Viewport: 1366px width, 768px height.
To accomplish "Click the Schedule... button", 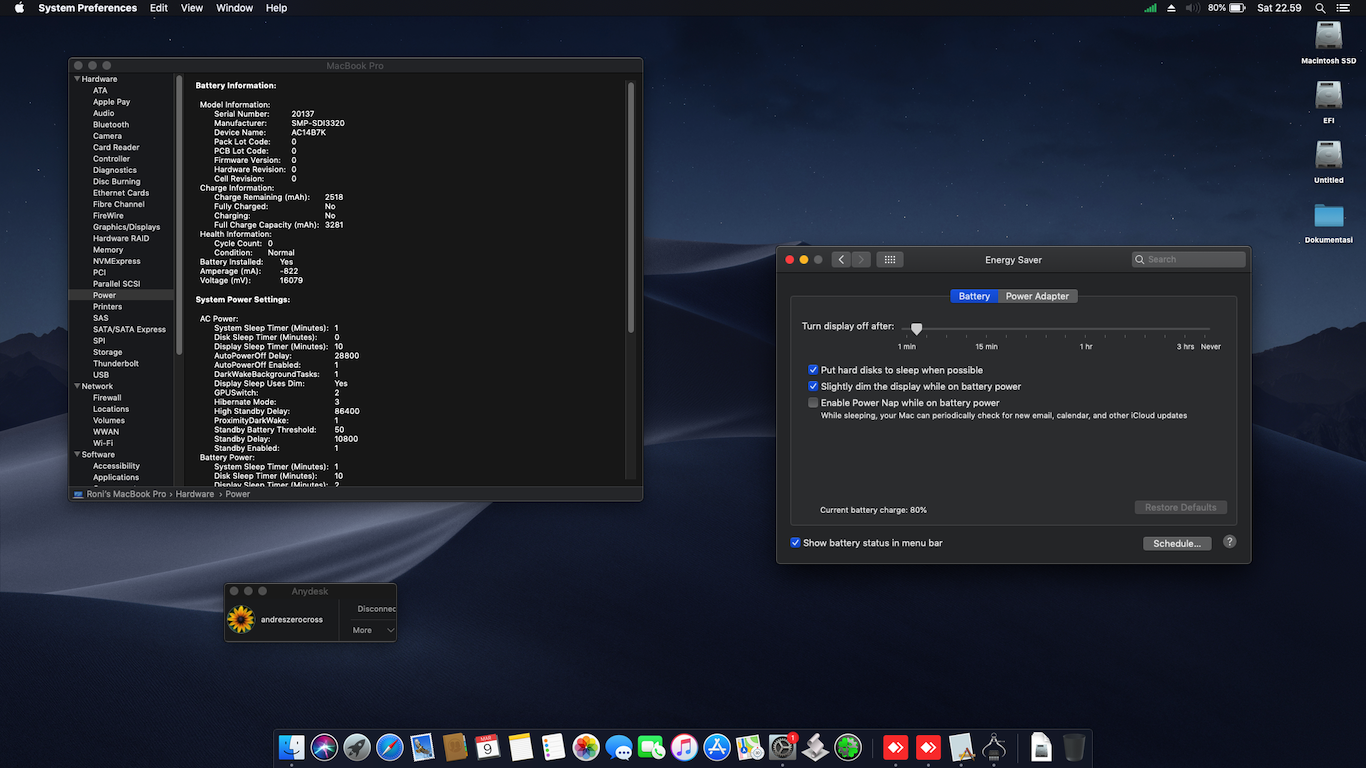I will [1176, 544].
